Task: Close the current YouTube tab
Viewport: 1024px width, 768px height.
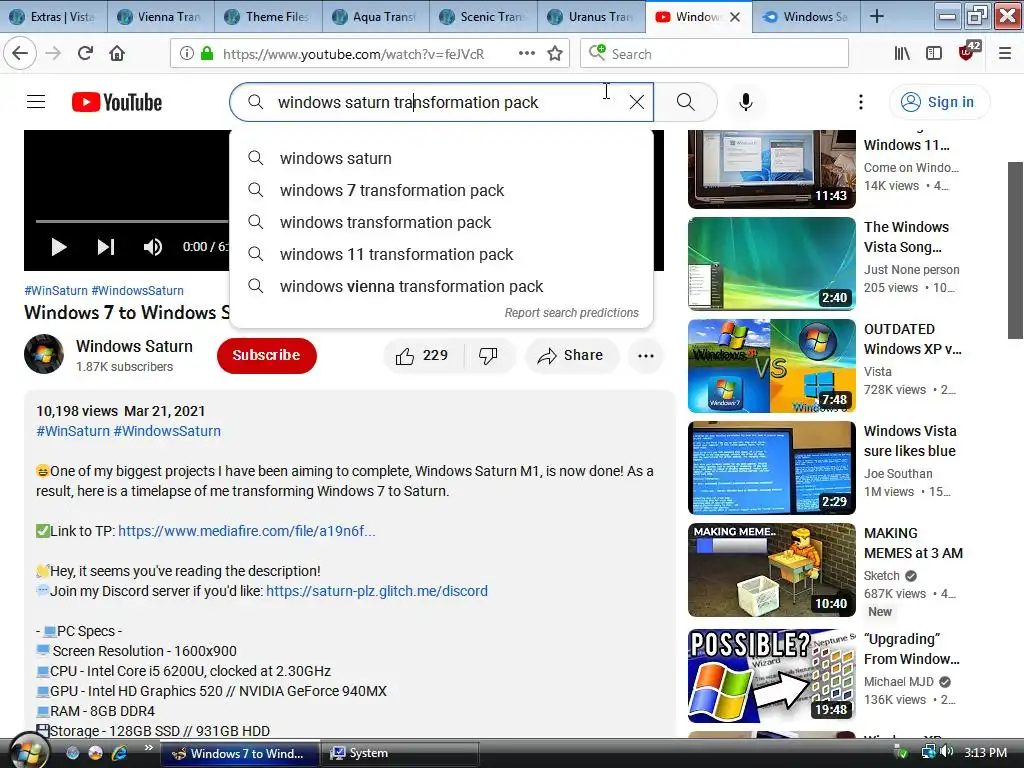Action: point(735,16)
